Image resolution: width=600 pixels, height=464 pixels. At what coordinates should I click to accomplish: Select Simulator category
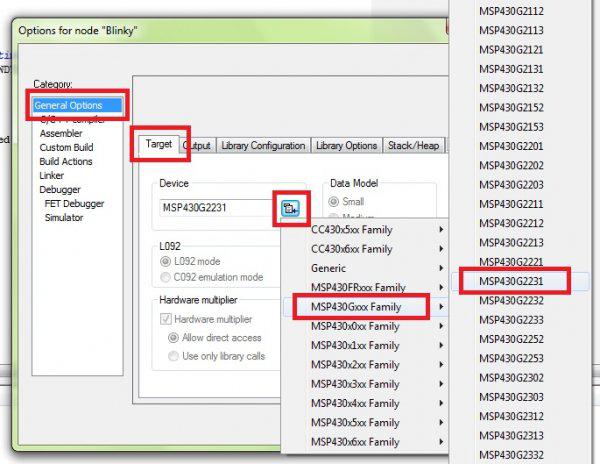coord(64,218)
